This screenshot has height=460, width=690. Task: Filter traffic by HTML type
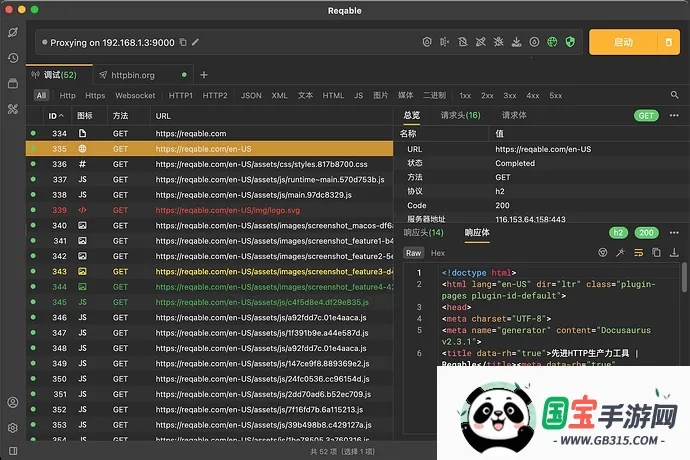coord(333,96)
